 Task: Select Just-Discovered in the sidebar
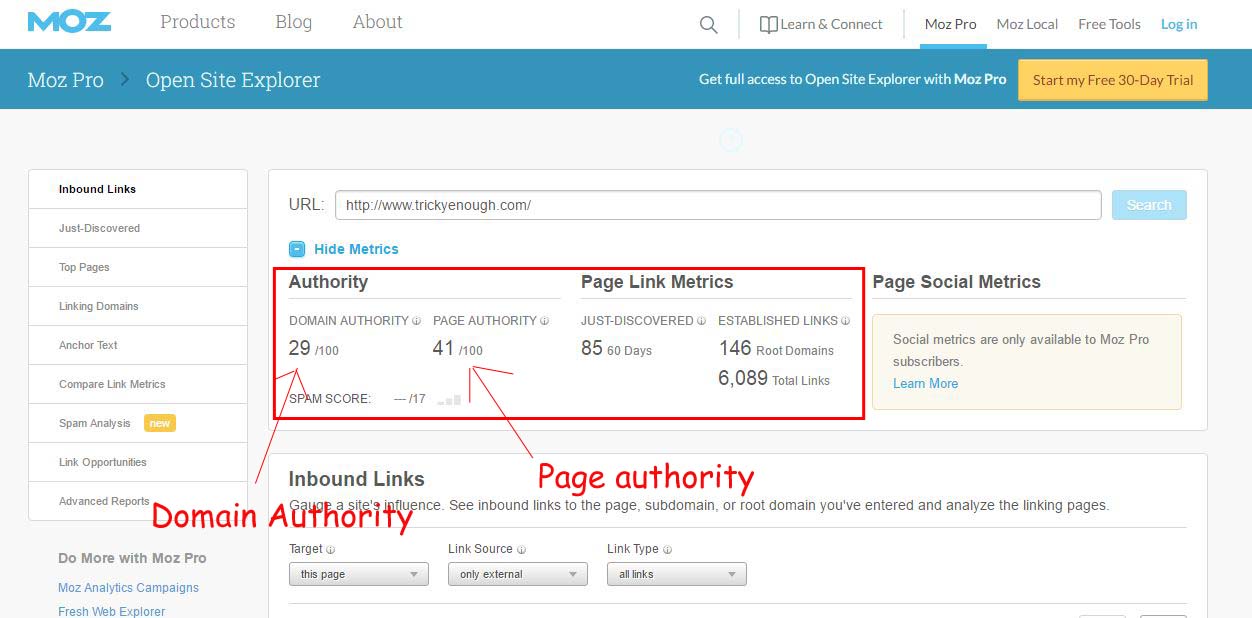click(x=99, y=228)
